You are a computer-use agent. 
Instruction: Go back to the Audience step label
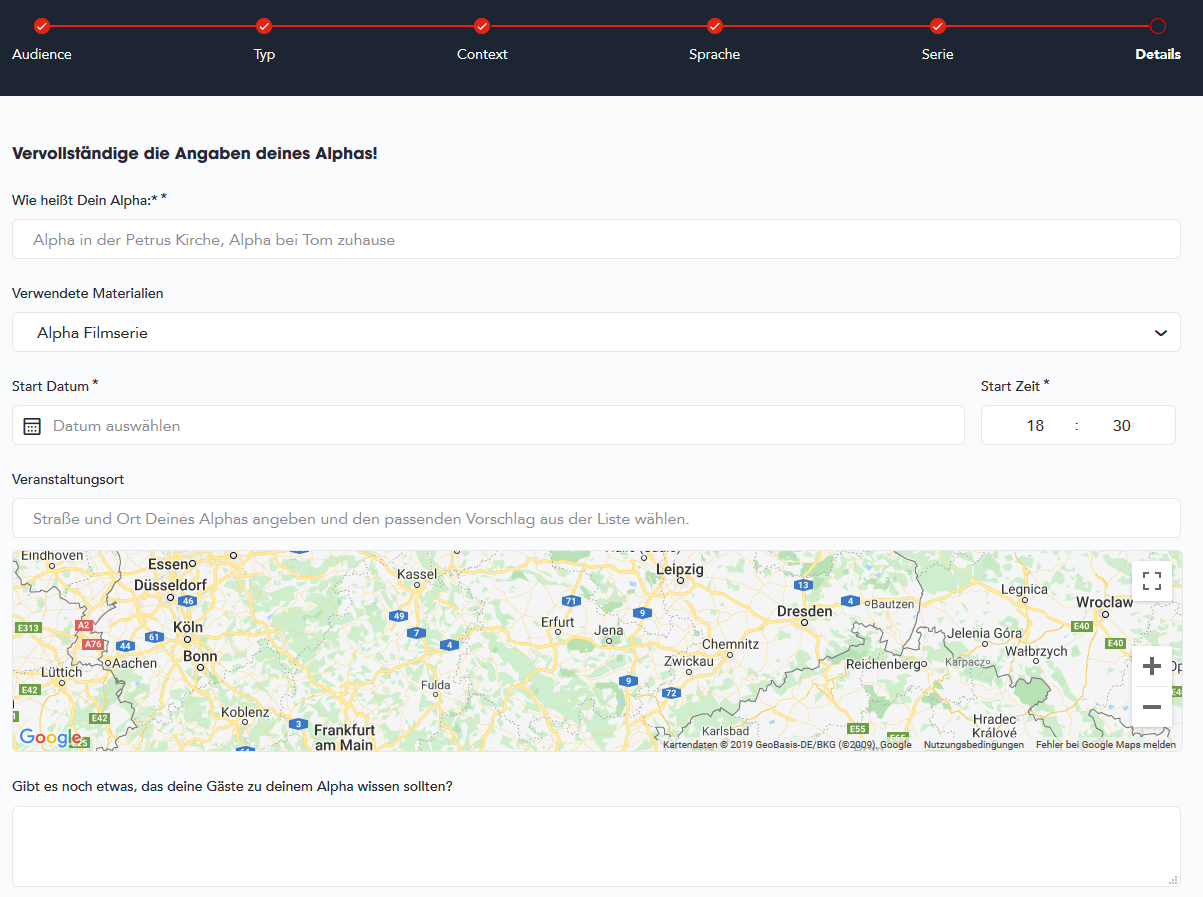tap(42, 54)
